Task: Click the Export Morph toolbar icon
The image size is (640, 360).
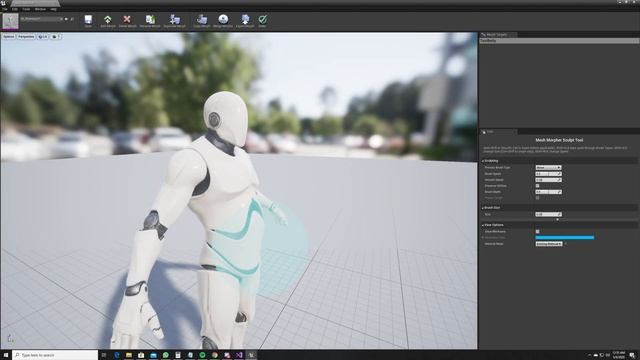Action: coord(245,20)
